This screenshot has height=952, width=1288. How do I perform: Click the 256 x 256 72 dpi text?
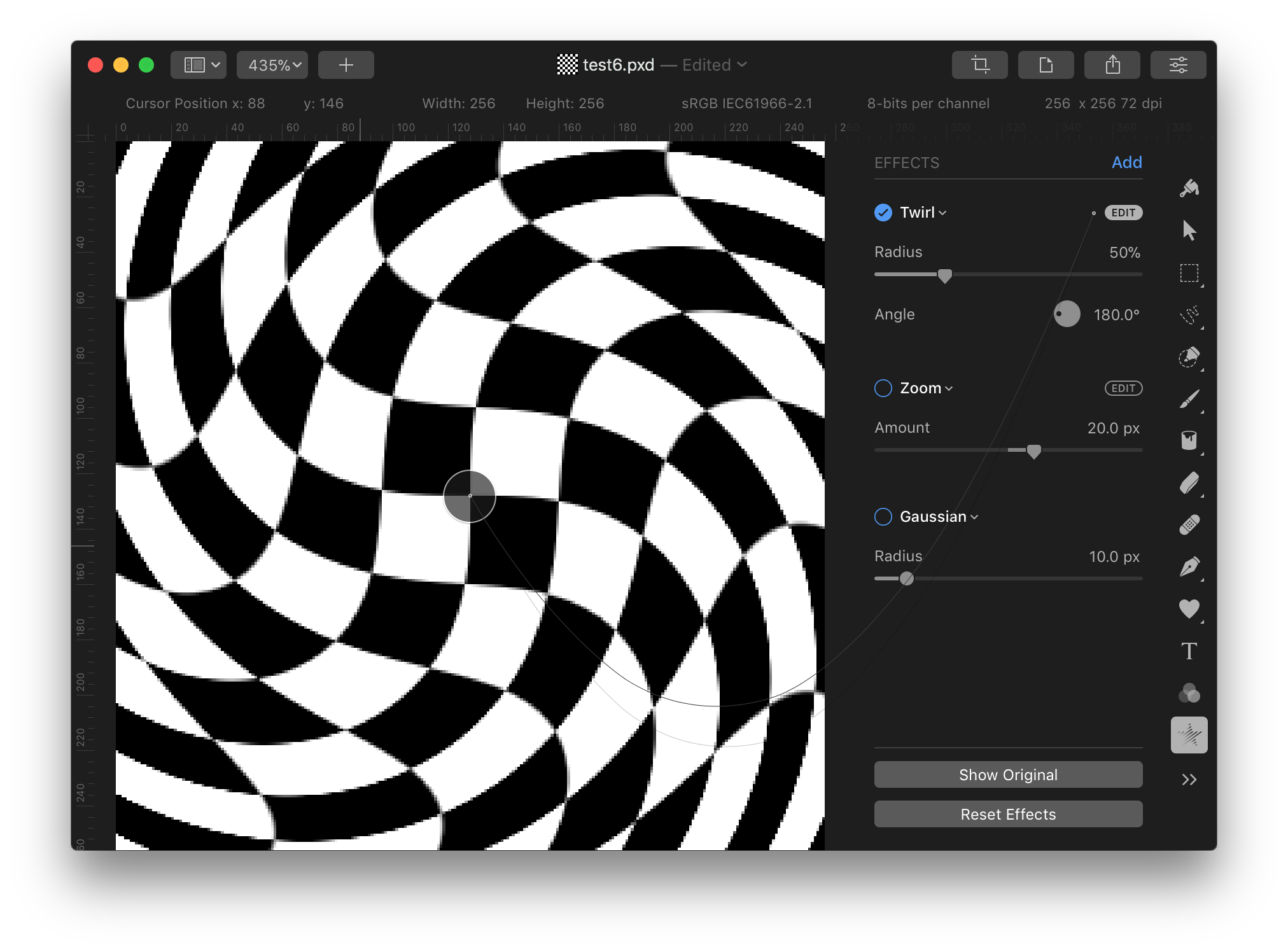(1103, 103)
